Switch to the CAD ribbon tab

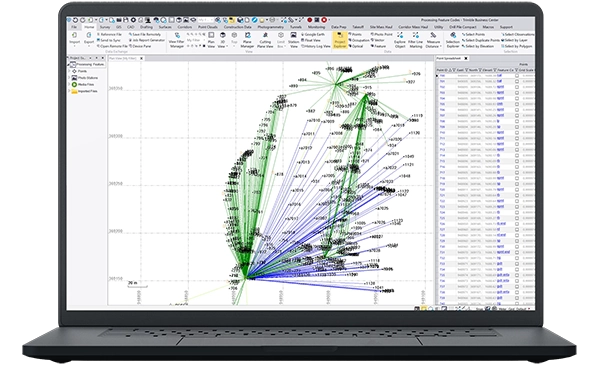pyautogui.click(x=130, y=27)
